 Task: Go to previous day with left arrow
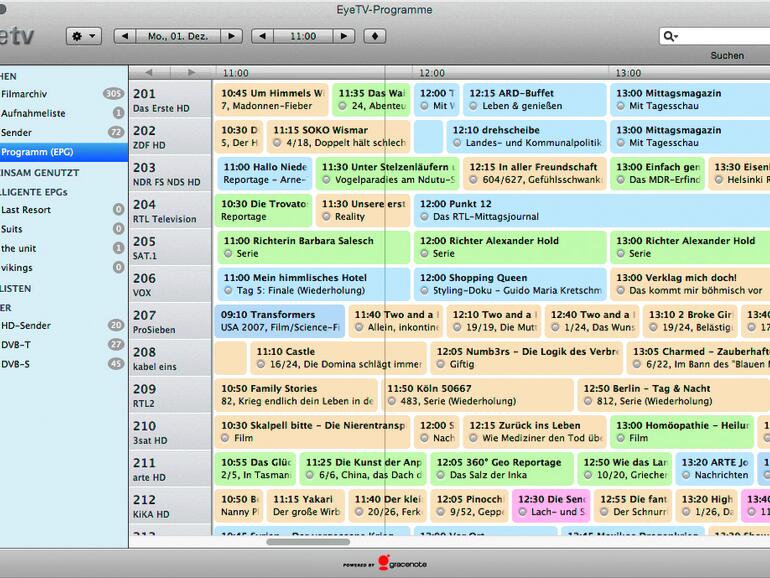coord(125,36)
